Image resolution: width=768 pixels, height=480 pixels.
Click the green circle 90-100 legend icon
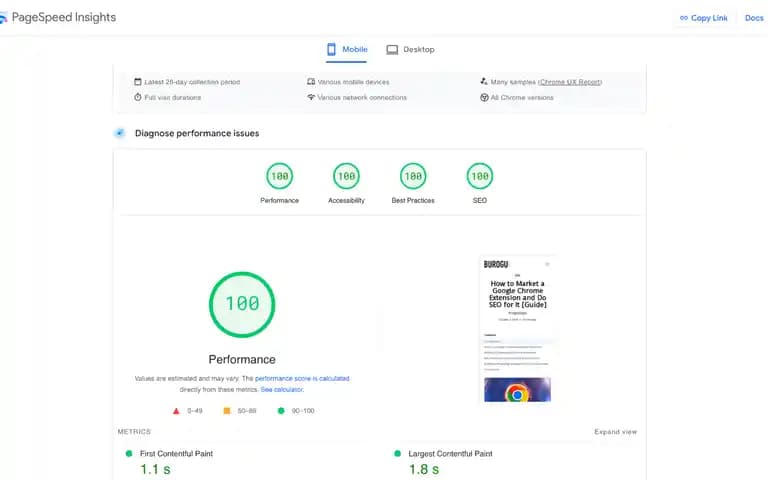tap(281, 411)
